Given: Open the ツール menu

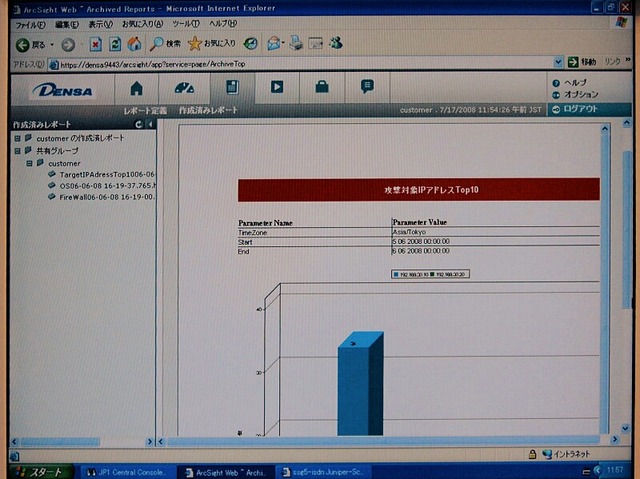Looking at the screenshot, I should tap(186, 24).
